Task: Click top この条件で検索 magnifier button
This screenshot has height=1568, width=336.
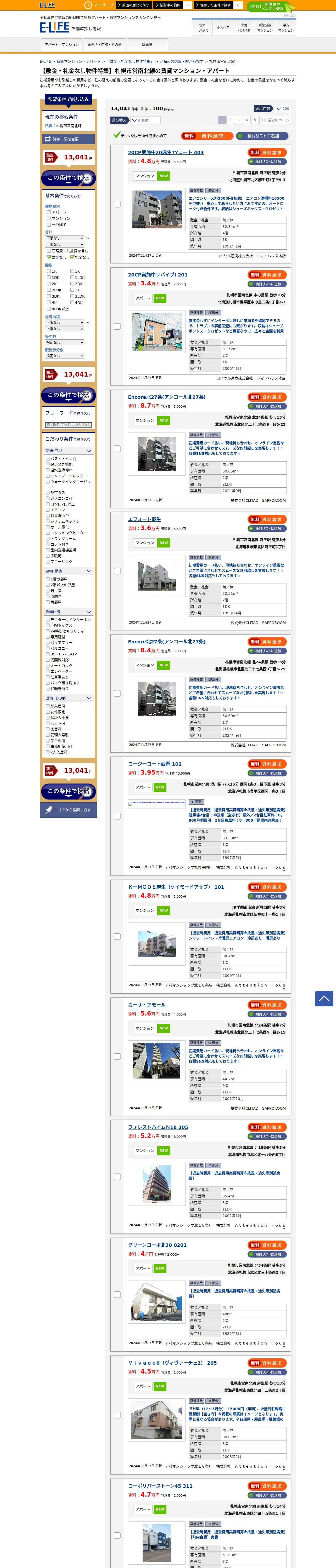Action: (68, 178)
